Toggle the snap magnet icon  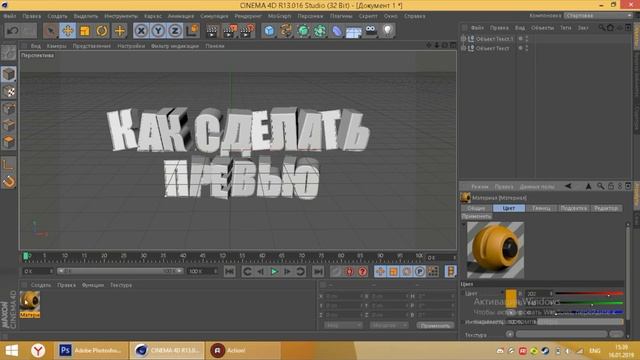pyautogui.click(x=9, y=181)
